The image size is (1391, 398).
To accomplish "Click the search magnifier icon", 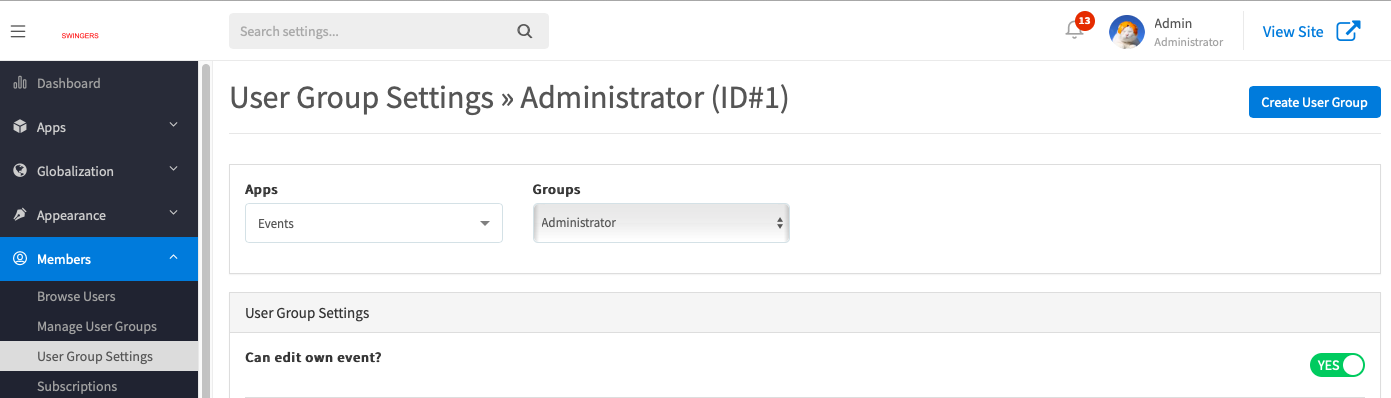I will (x=525, y=31).
